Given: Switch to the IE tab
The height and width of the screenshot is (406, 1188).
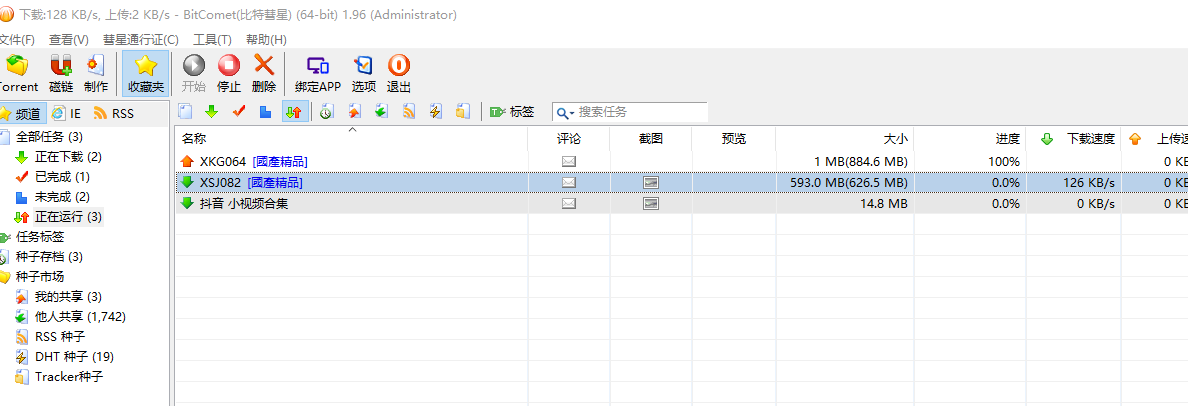Looking at the screenshot, I should point(67,114).
